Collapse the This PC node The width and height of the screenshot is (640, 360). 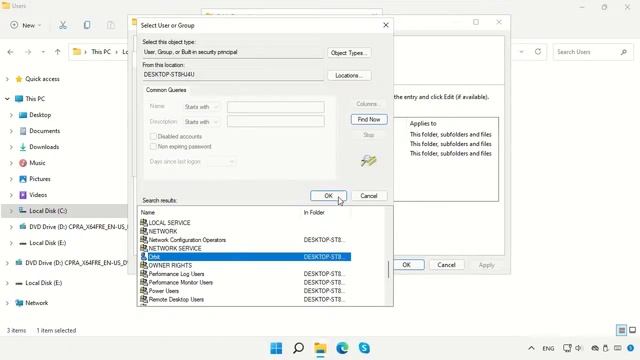pos(7,99)
